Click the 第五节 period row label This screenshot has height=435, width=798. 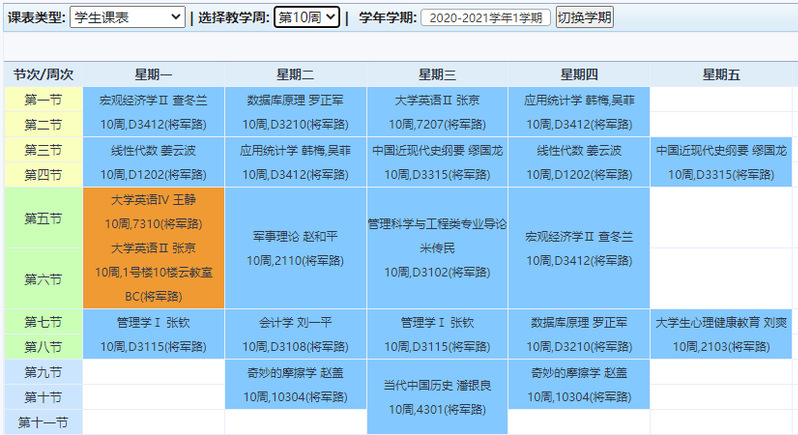pos(43,218)
